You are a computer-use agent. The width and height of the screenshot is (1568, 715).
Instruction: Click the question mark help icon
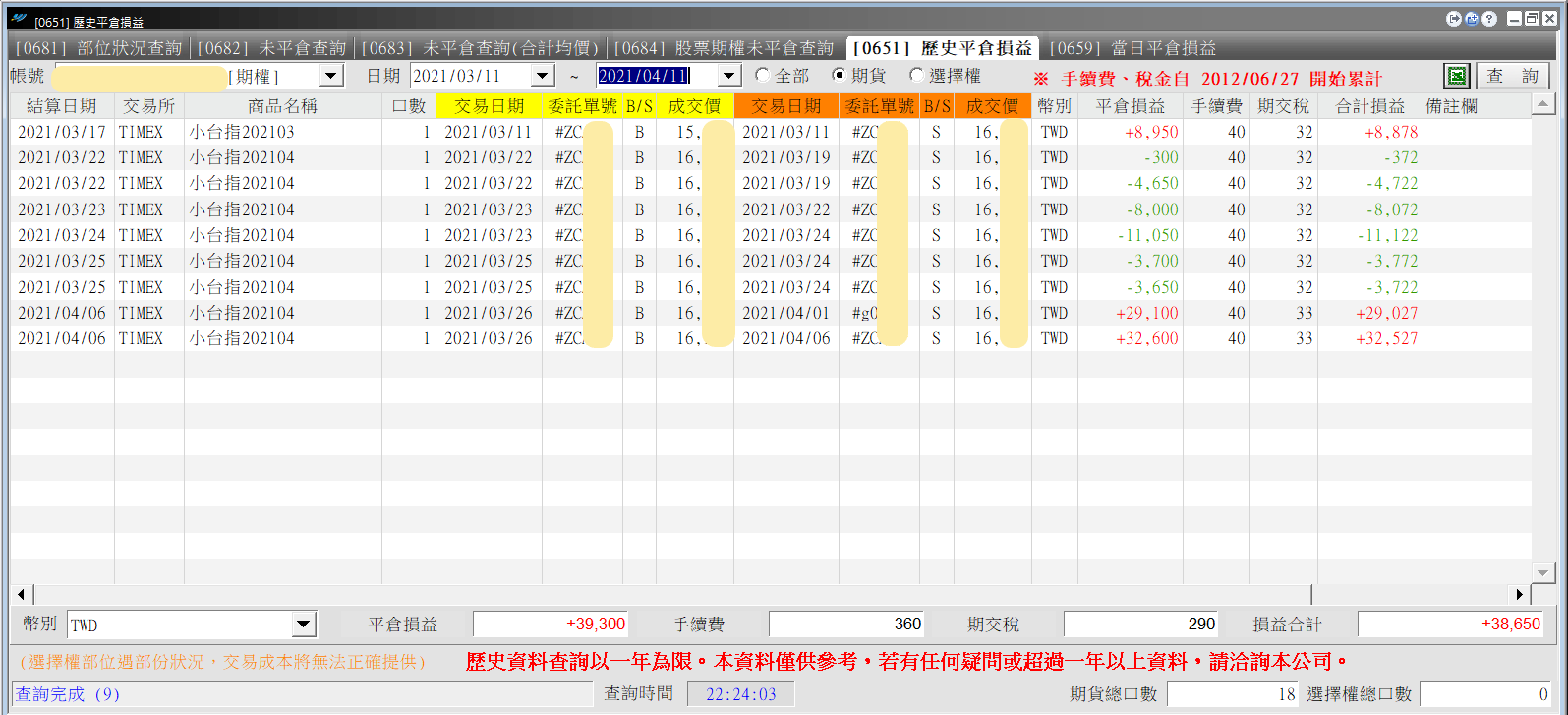tap(1489, 19)
